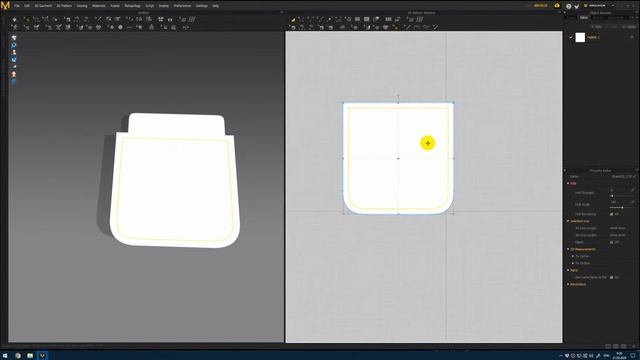Click the cloud icon in the title bar
The width and height of the screenshot is (640, 360).
(557, 6)
